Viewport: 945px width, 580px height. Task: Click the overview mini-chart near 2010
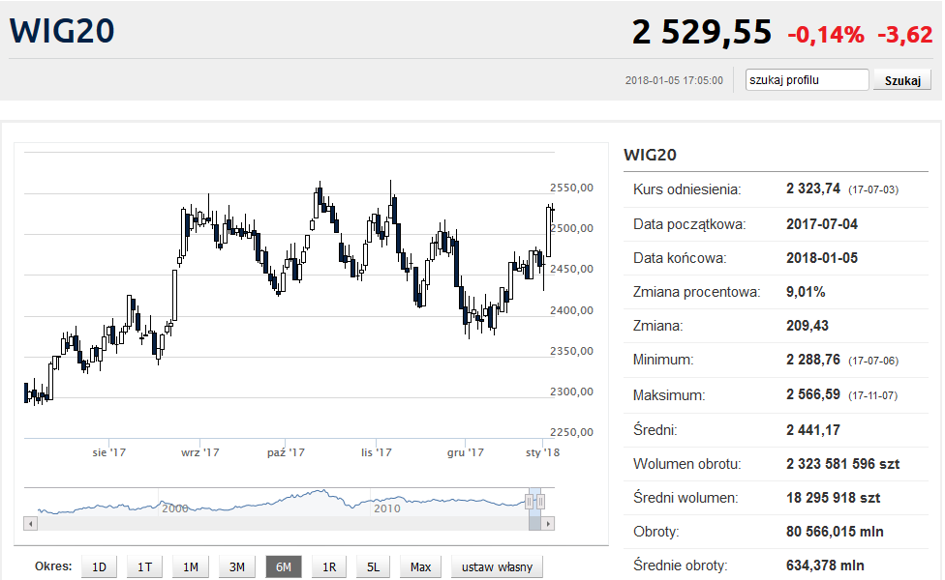click(x=386, y=502)
